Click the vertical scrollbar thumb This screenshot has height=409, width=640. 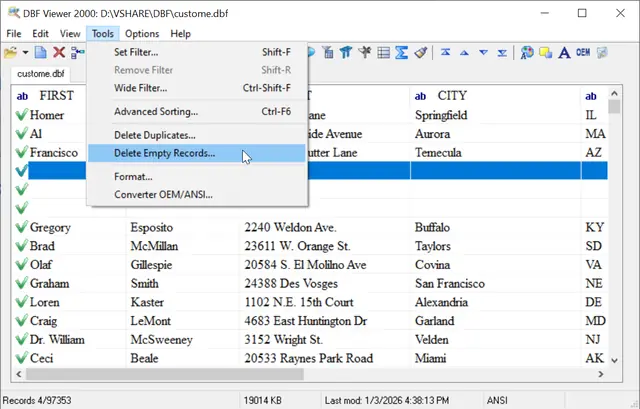(x=614, y=107)
